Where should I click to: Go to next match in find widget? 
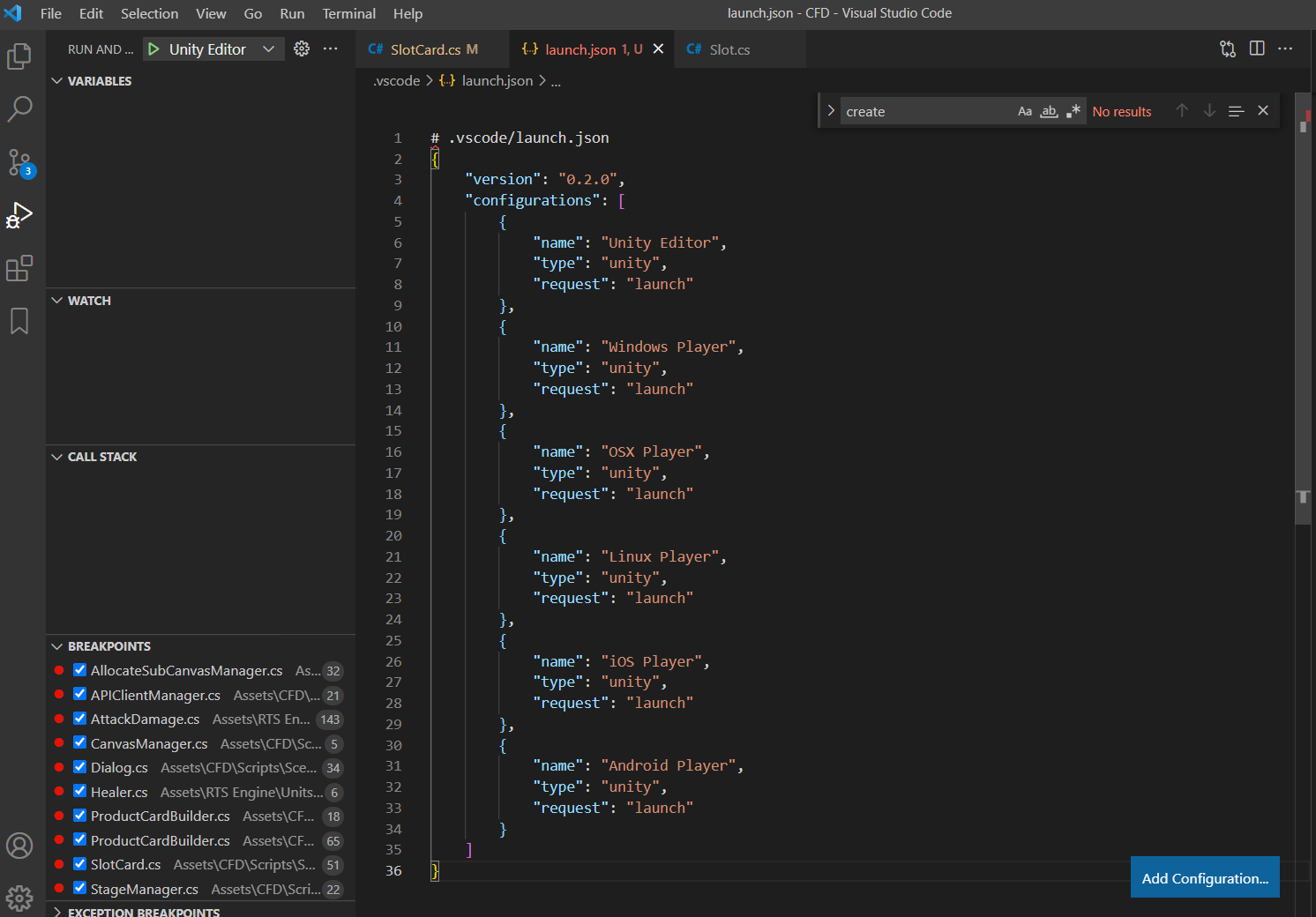1209,111
